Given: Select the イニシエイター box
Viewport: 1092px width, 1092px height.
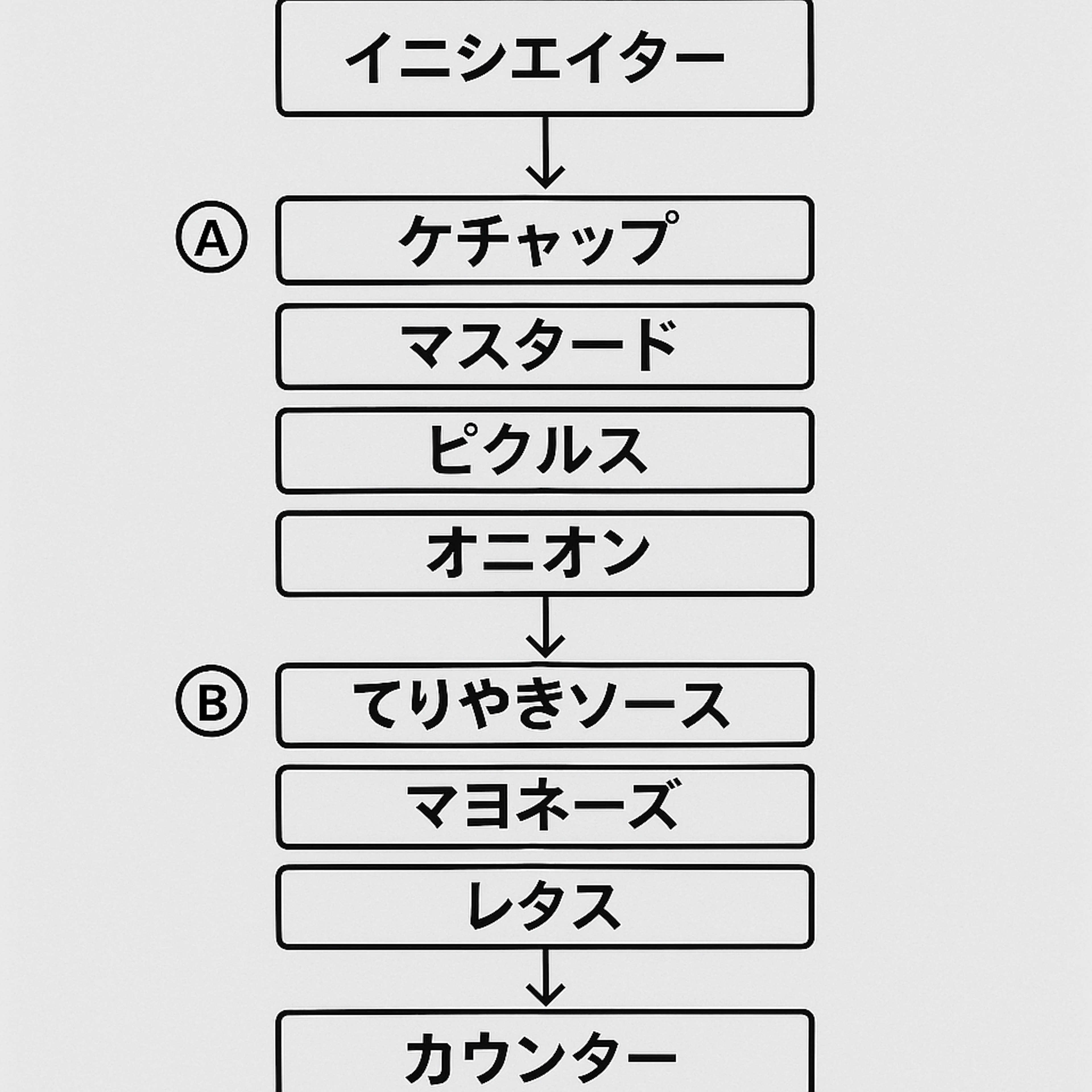Looking at the screenshot, I should (545, 57).
